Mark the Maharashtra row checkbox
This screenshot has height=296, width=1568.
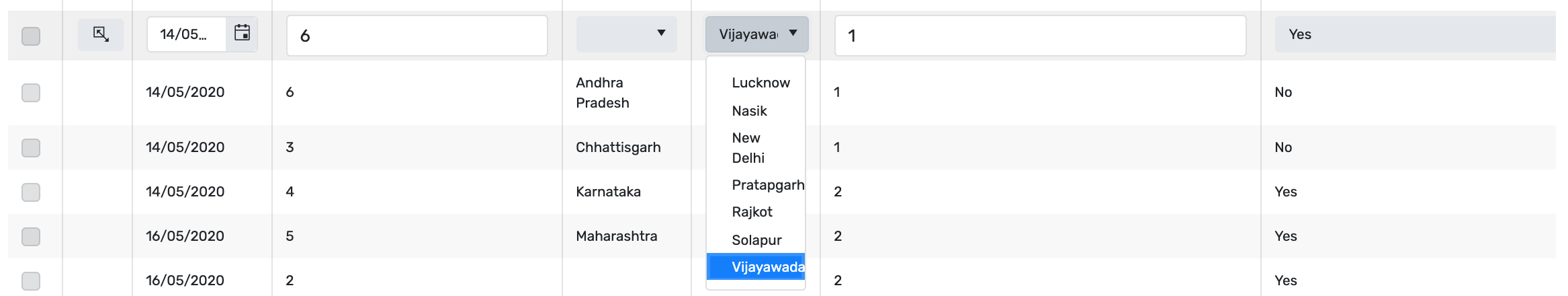tap(31, 236)
